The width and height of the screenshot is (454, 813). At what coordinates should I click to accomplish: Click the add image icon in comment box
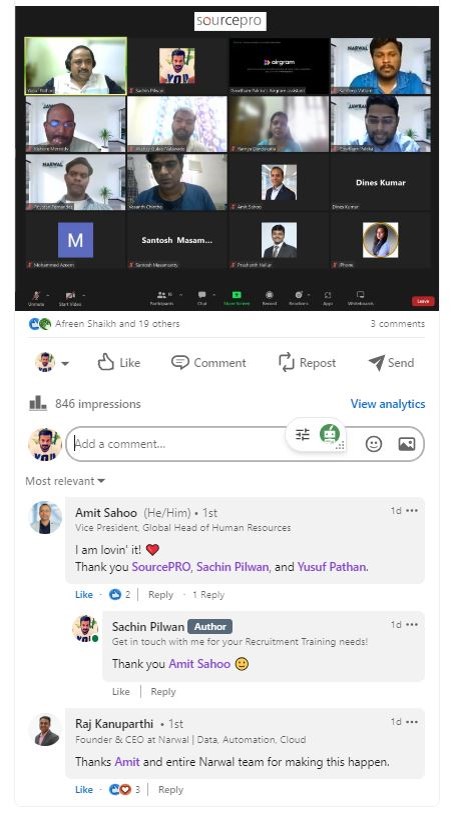406,444
